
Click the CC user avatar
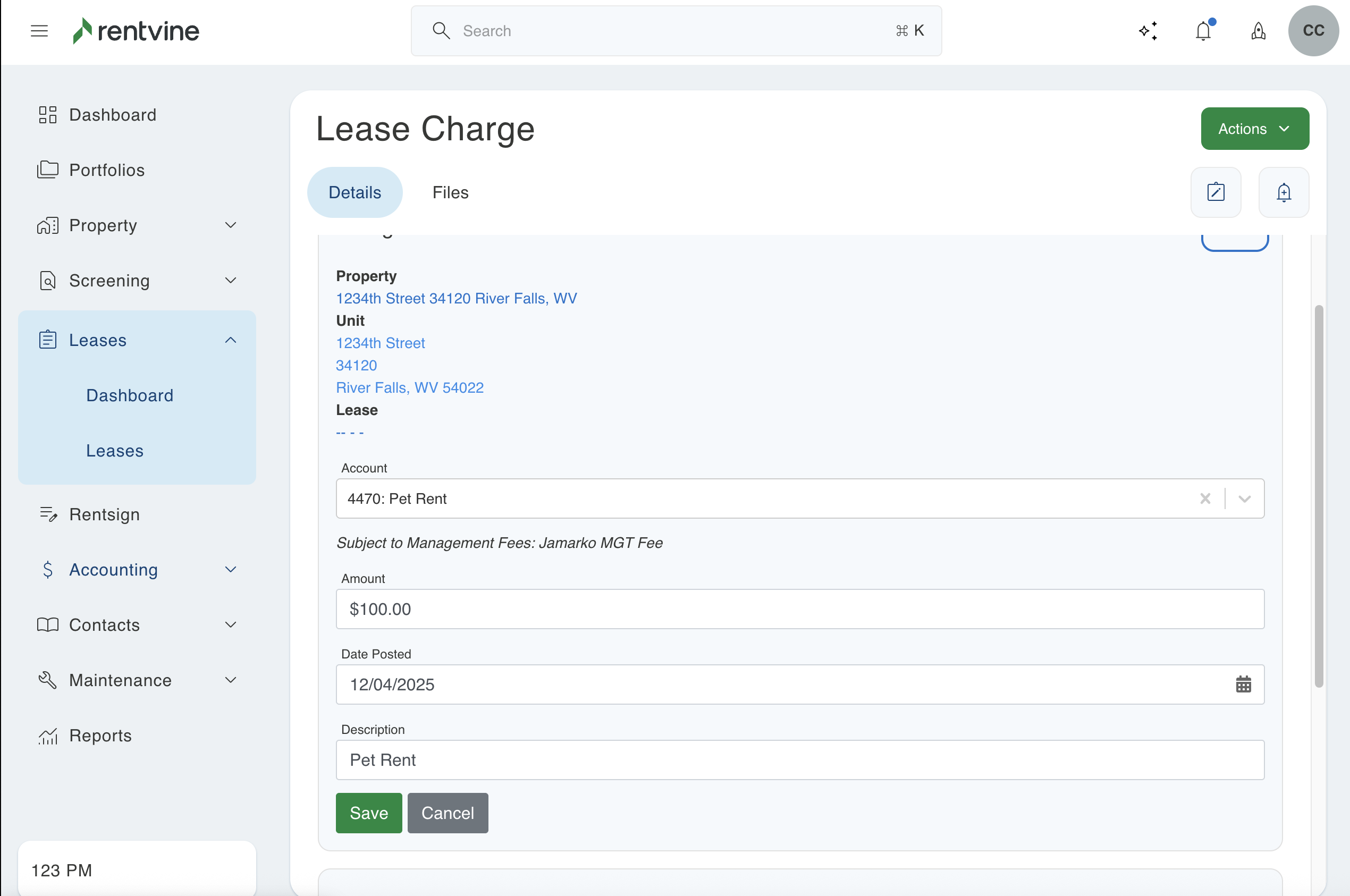coord(1313,31)
